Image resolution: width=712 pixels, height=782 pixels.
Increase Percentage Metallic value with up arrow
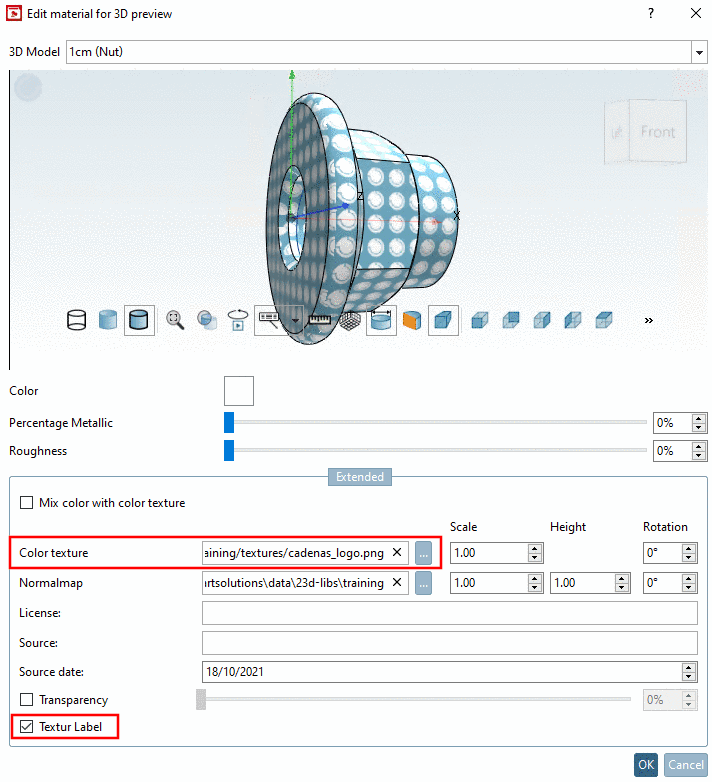pyautogui.click(x=699, y=418)
